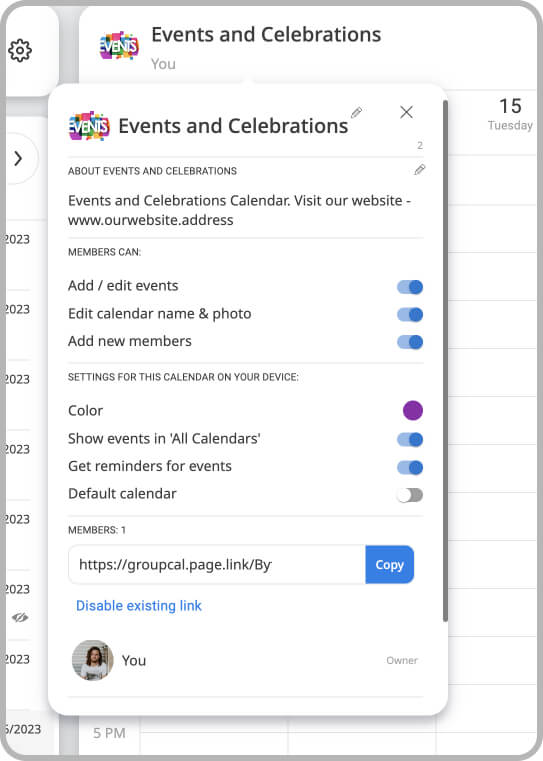This screenshot has height=761, width=543.
Task: Close the calendar details popup
Action: pos(406,112)
